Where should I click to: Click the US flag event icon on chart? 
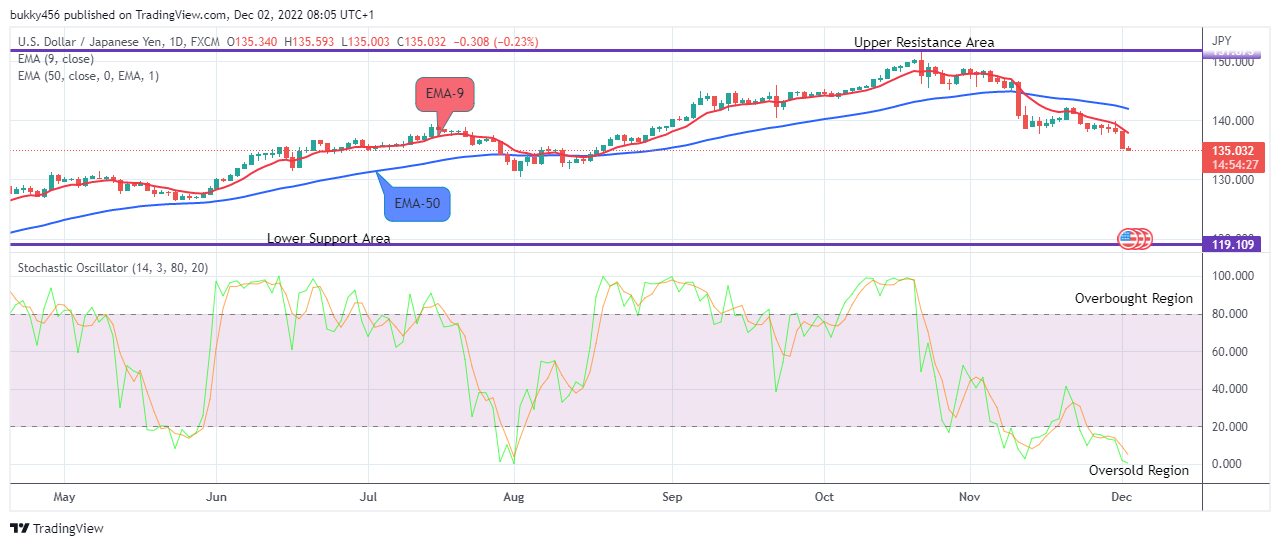pos(1128,238)
